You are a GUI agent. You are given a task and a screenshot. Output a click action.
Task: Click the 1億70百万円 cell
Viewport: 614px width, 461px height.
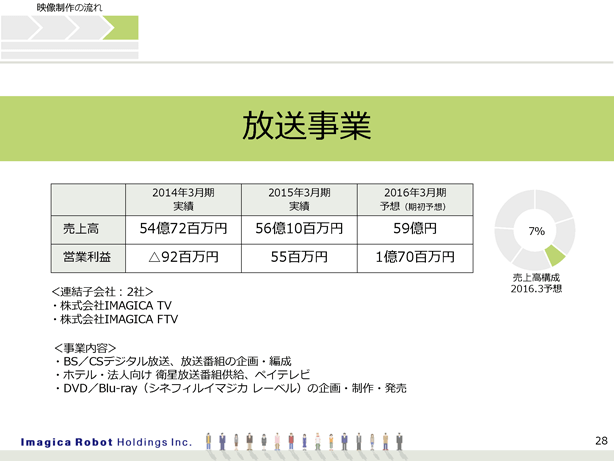point(415,258)
